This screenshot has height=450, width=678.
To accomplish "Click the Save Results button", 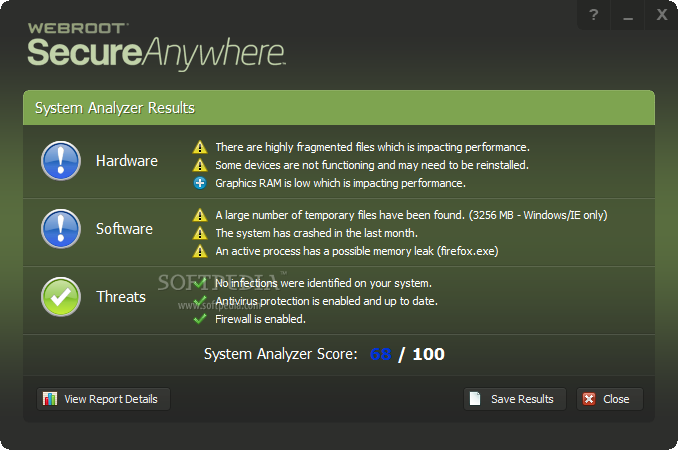I will point(515,399).
